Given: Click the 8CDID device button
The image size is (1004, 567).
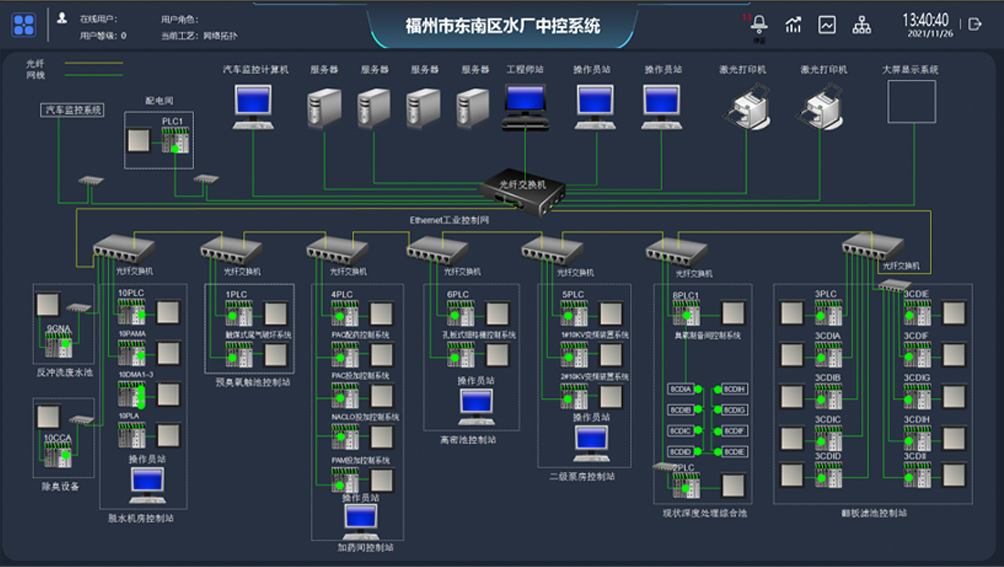Looking at the screenshot, I should pos(681,451).
